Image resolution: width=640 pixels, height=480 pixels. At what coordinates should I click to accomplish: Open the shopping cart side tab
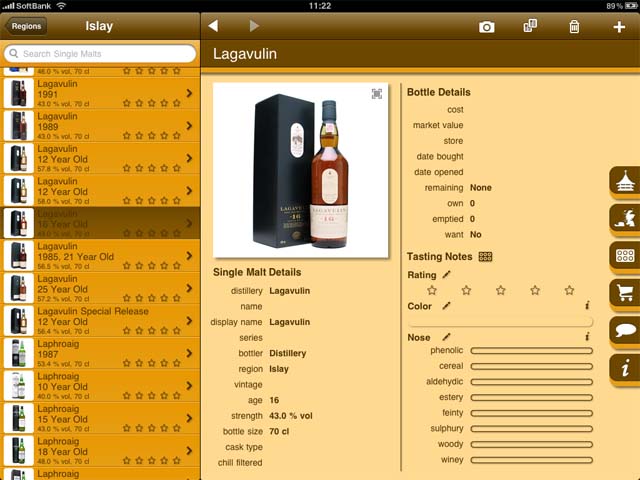(625, 293)
